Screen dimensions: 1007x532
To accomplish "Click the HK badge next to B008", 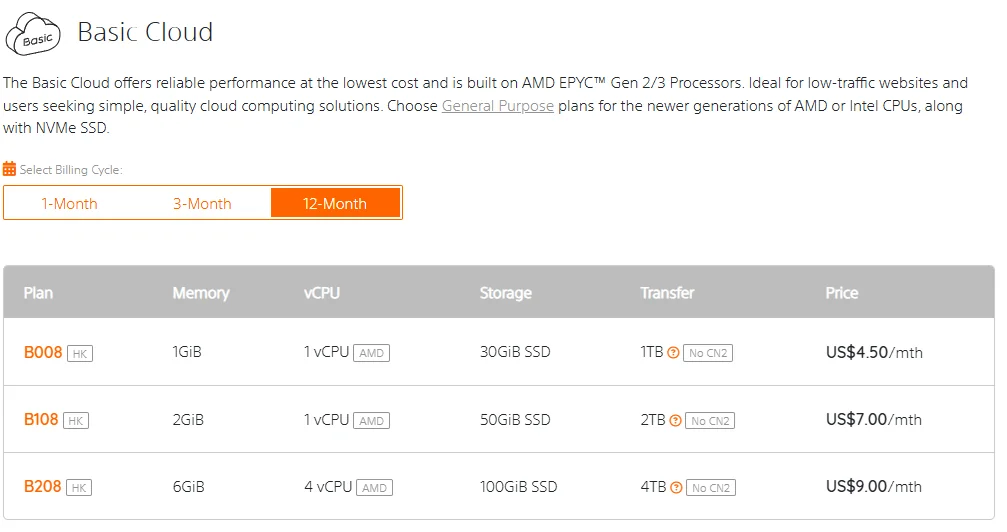I will (80, 353).
